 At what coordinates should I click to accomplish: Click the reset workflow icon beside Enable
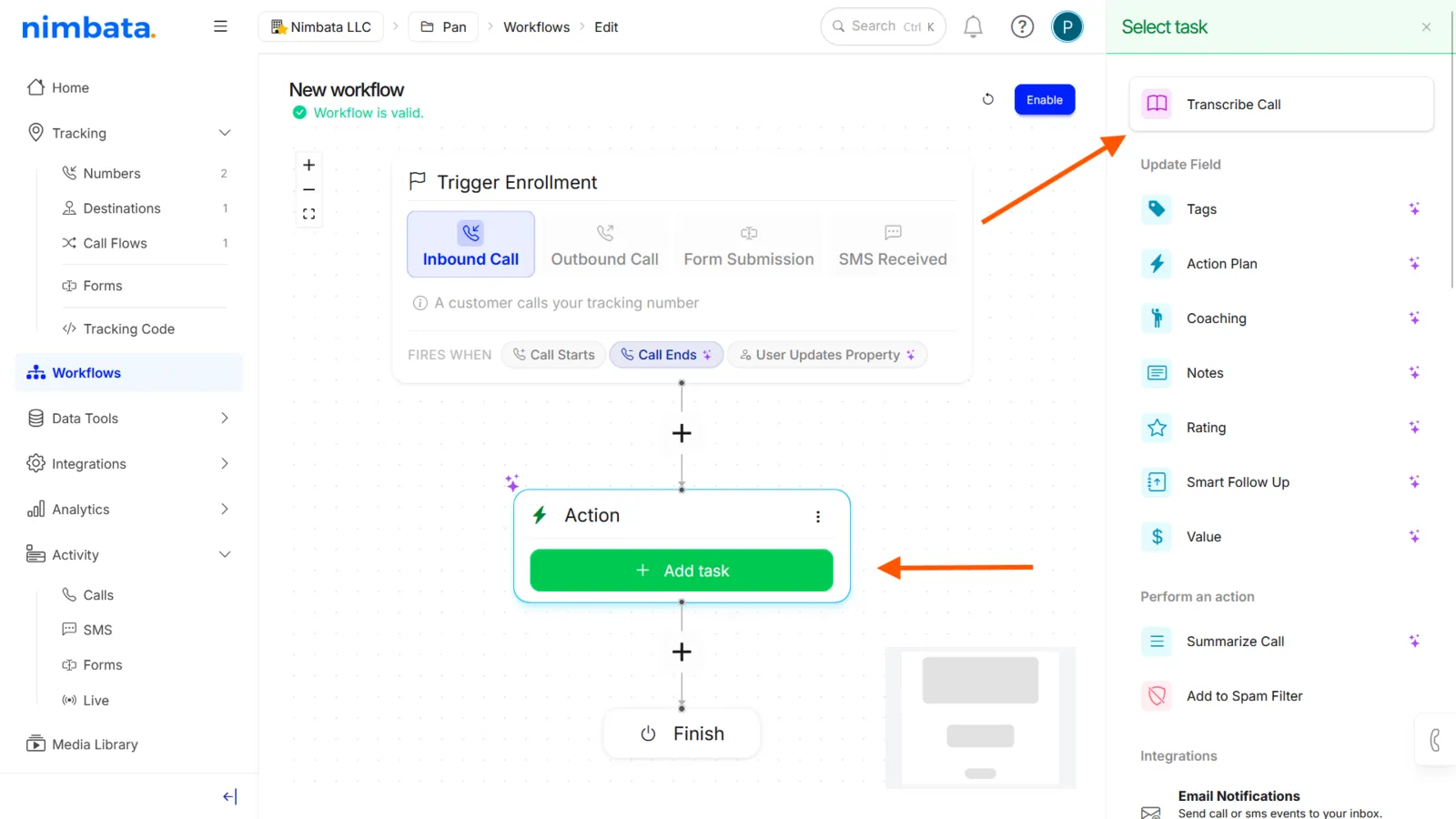(x=988, y=99)
